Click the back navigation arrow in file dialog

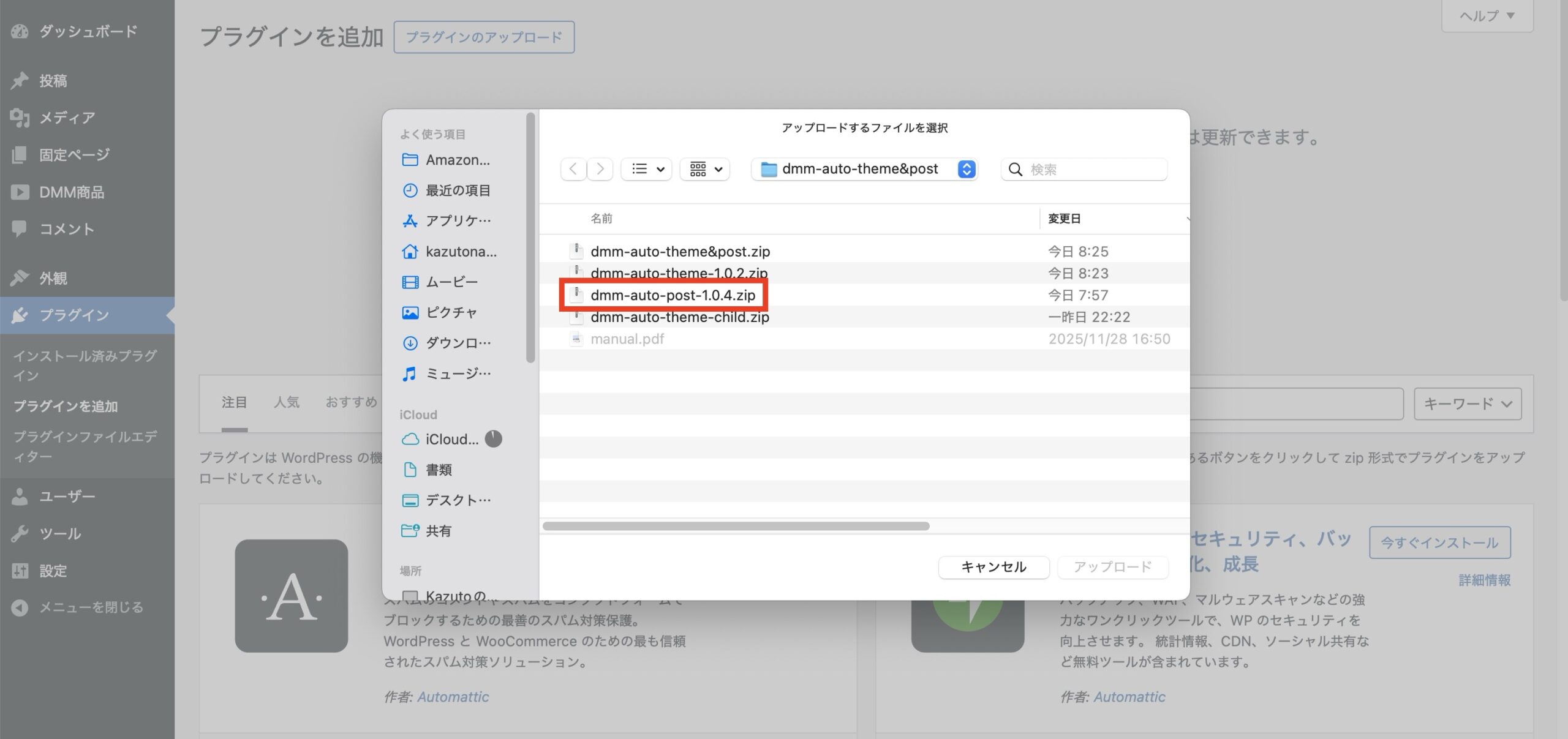[573, 169]
